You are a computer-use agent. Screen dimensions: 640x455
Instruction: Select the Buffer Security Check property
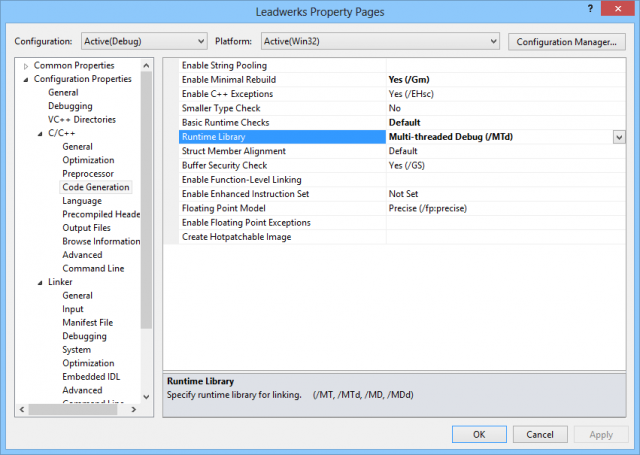pos(224,165)
